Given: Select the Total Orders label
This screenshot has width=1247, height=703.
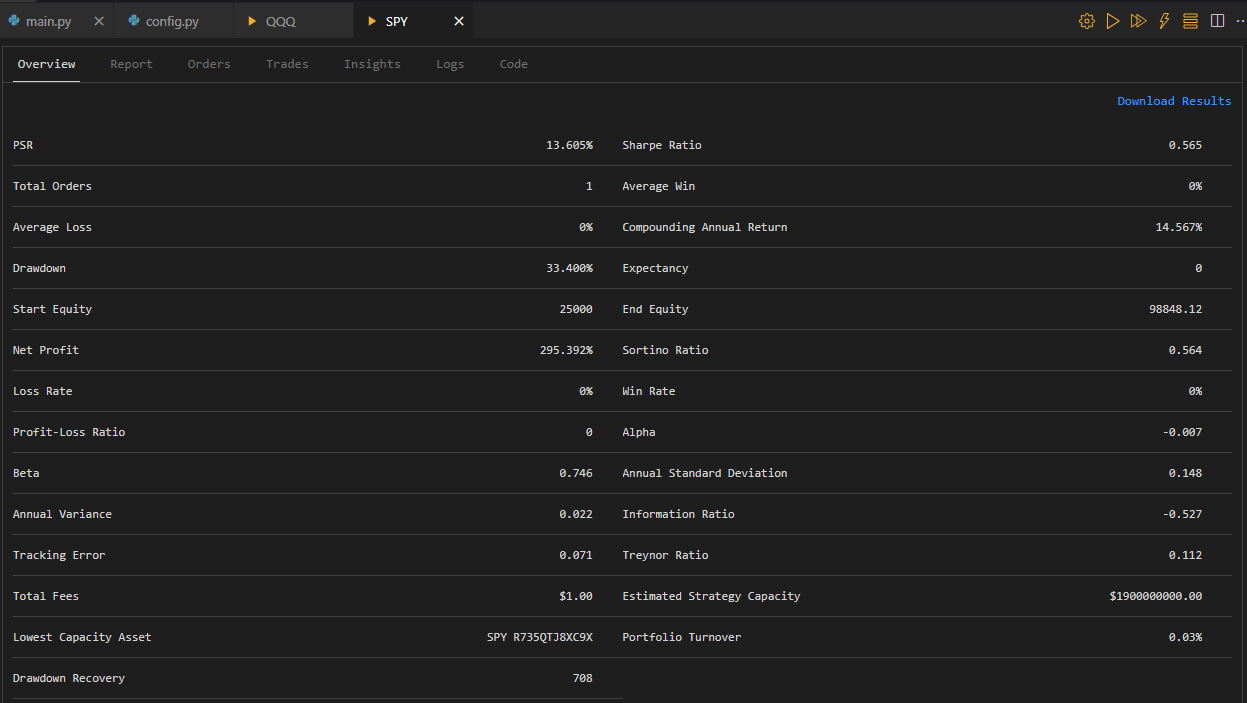Looking at the screenshot, I should [52, 186].
